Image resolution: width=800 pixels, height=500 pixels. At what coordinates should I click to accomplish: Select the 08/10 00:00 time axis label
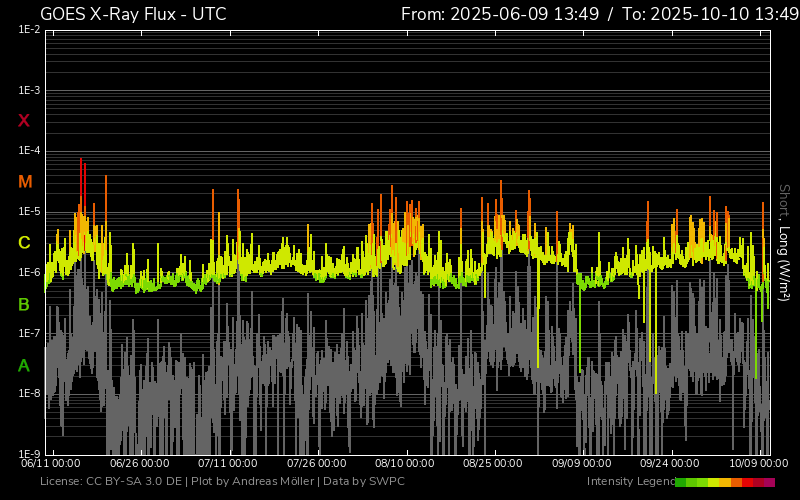click(405, 464)
